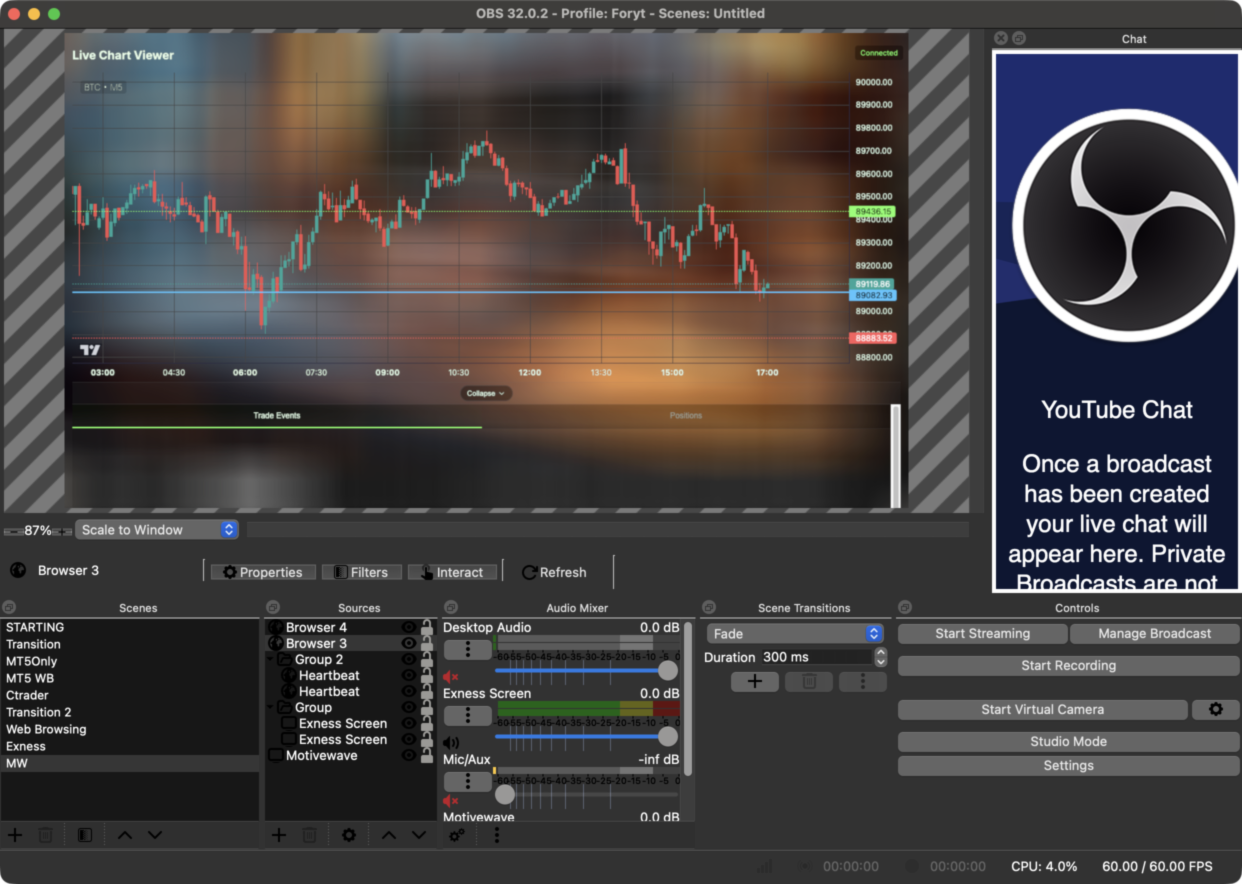Enable Studio Mode
The image size is (1242, 884).
pyautogui.click(x=1068, y=741)
